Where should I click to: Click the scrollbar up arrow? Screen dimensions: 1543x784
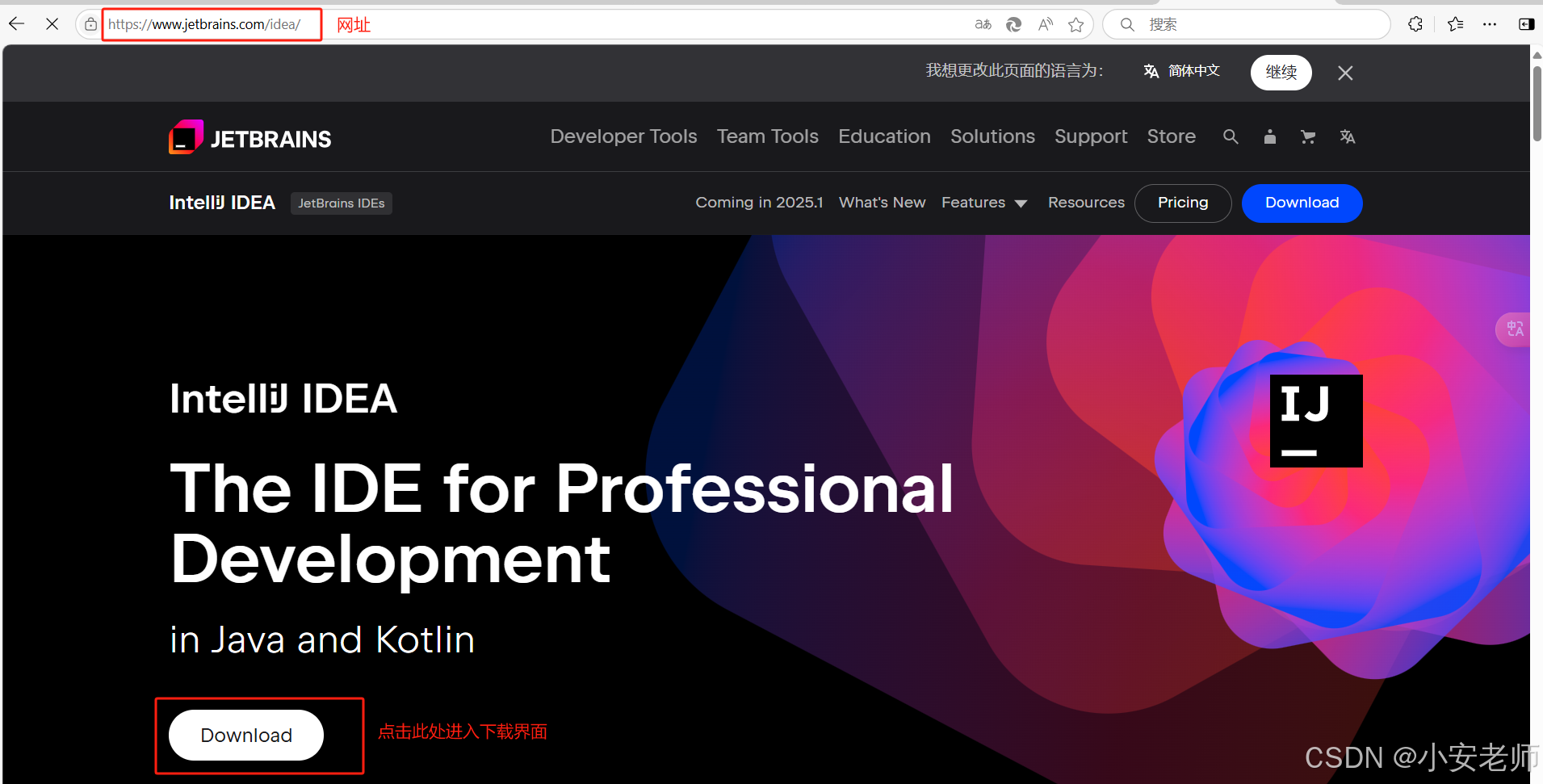point(1537,54)
